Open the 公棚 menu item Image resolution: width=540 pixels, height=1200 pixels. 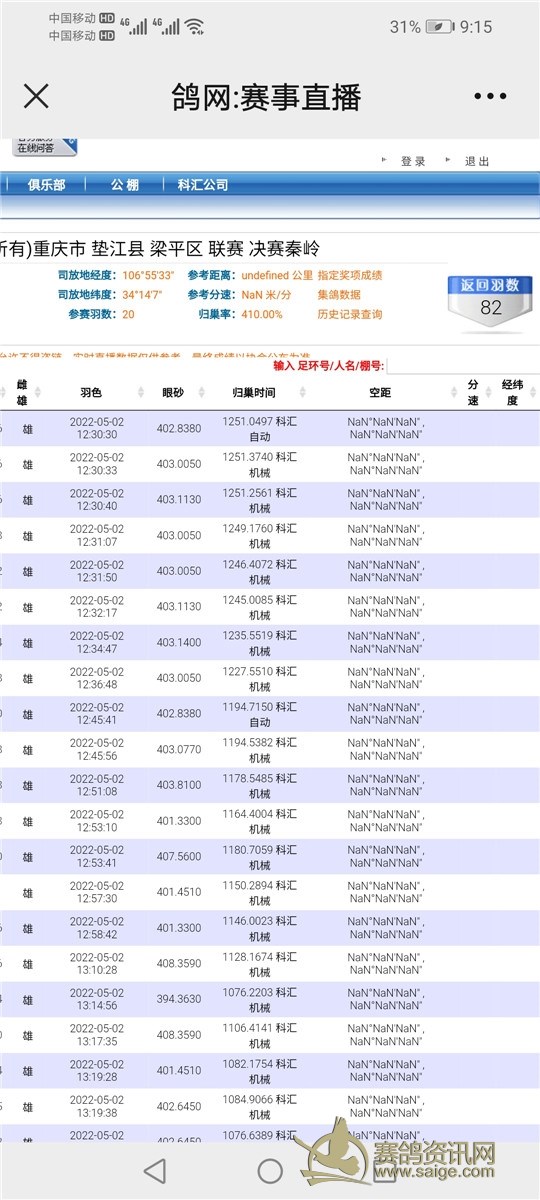click(x=125, y=185)
